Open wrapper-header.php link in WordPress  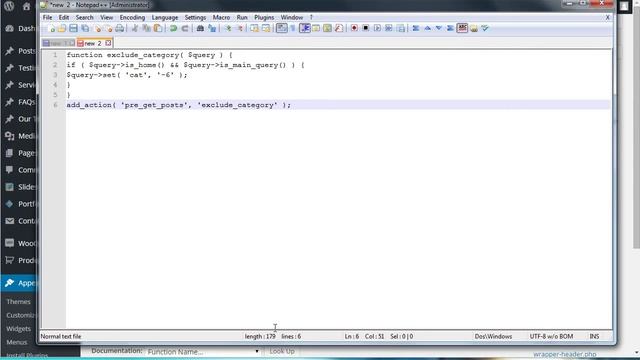pos(564,354)
